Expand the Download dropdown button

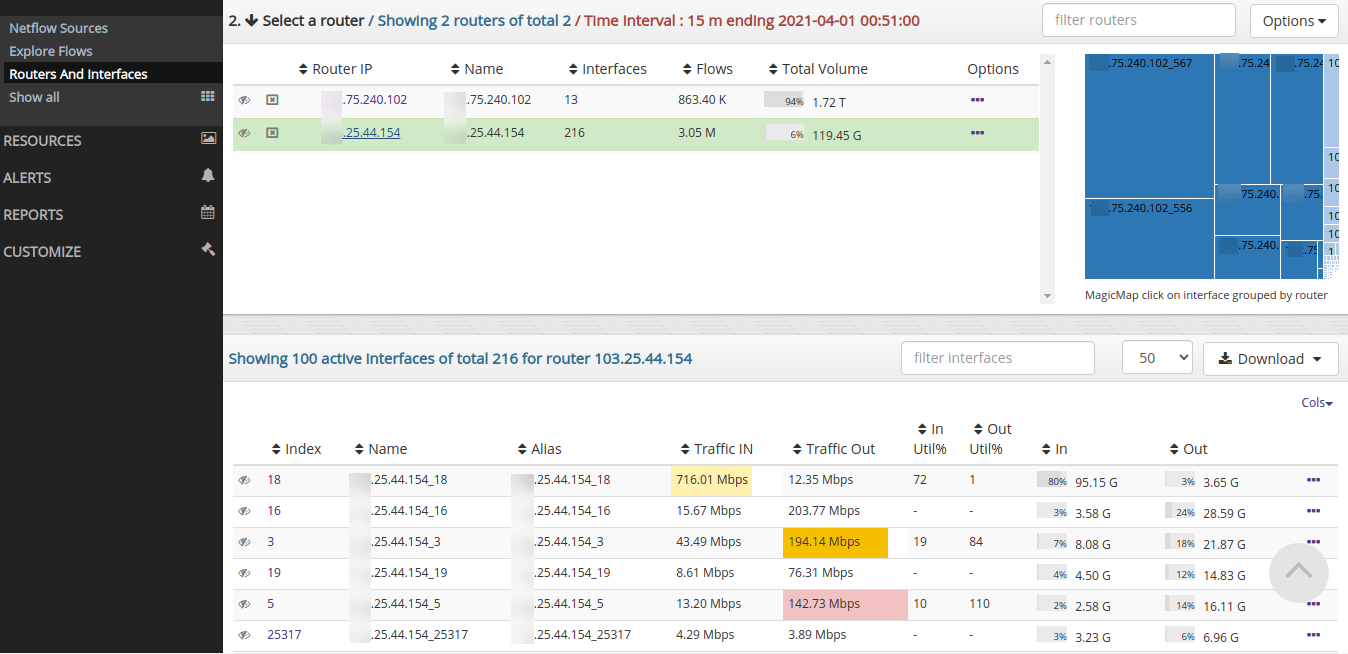[x=1270, y=358]
